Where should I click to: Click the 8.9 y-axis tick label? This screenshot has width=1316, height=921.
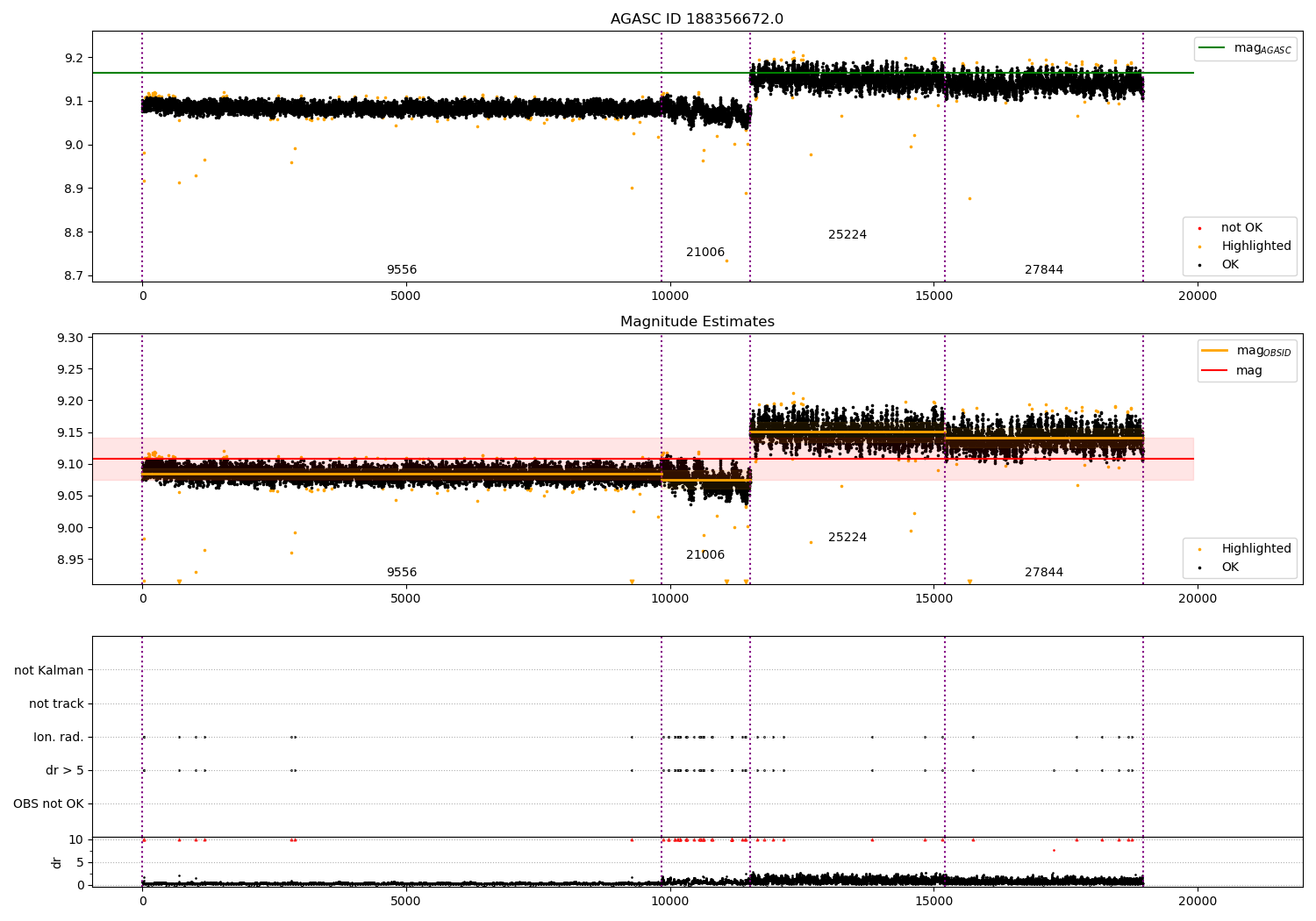point(75,189)
